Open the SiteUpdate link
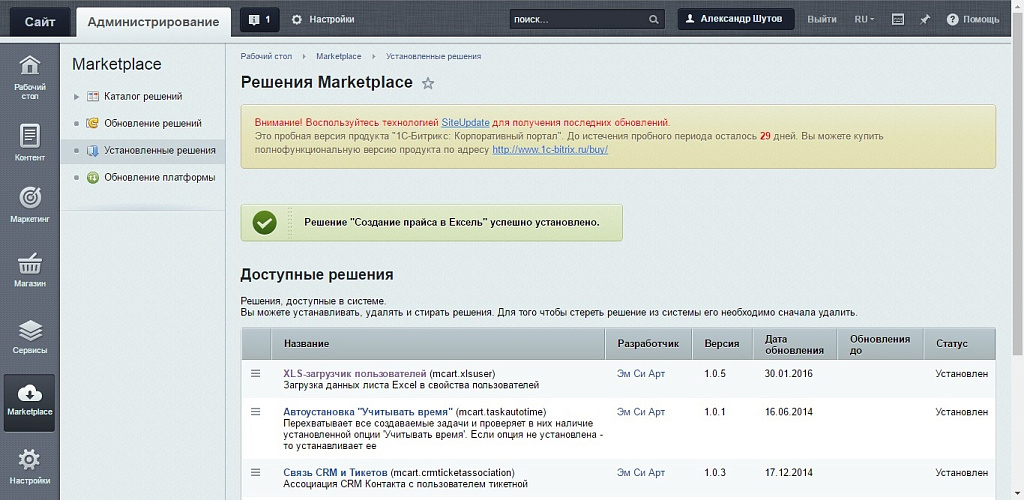The image size is (1024, 500). [x=465, y=121]
